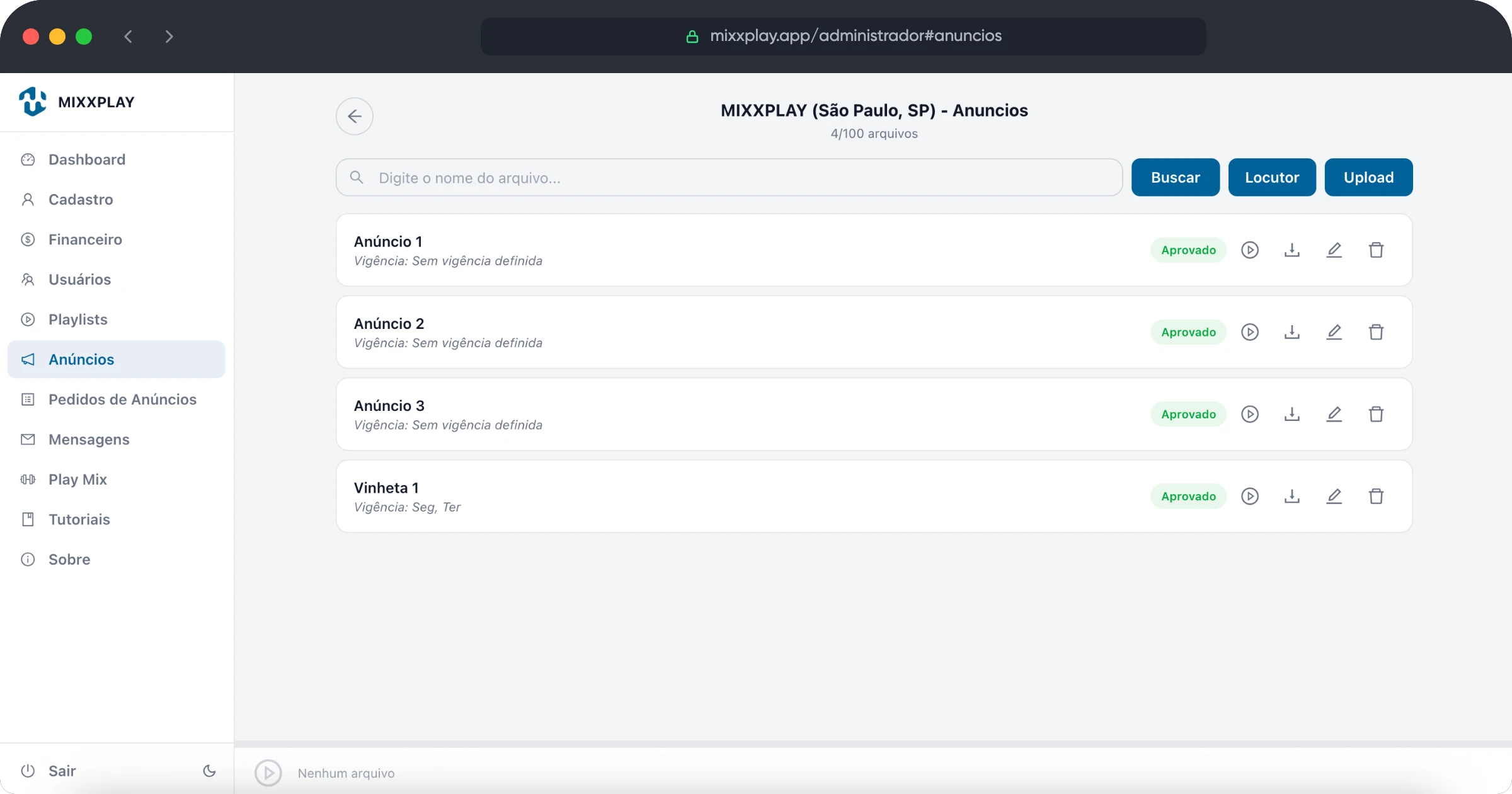This screenshot has height=794, width=1512.
Task: Download the Anúncio 1 file
Action: point(1292,250)
